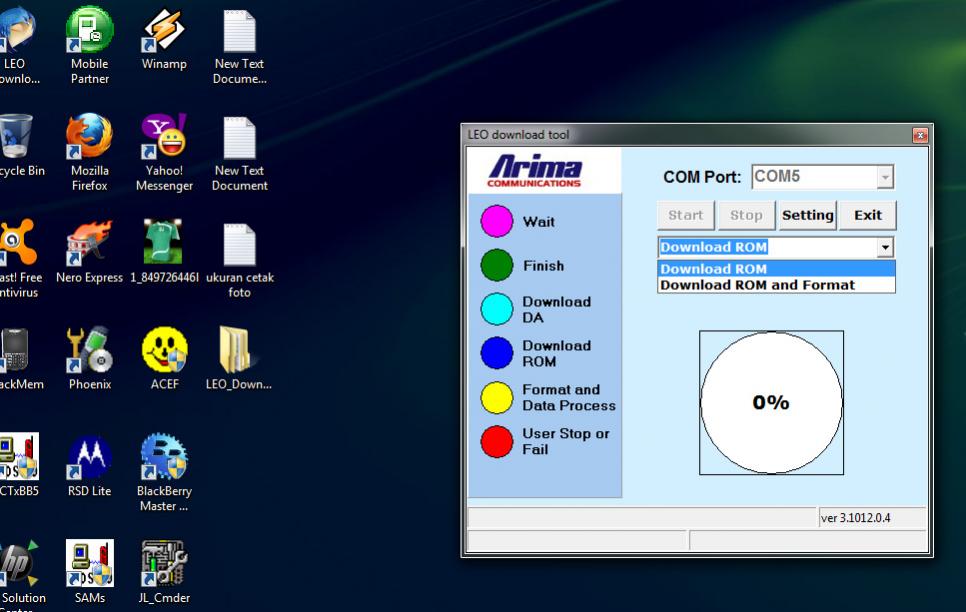Click the Start button
Viewport: 966px width, 612px height.
coord(686,215)
